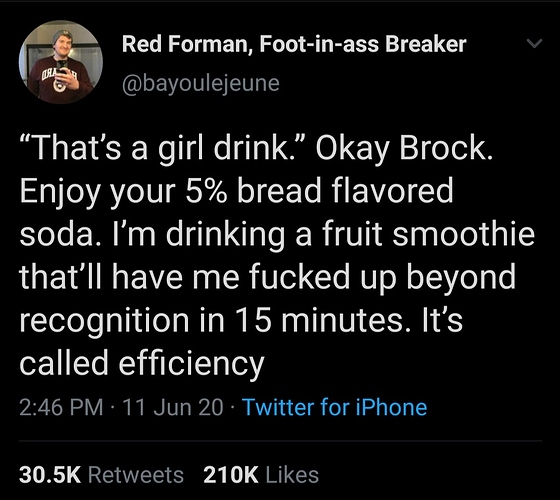The height and width of the screenshot is (500, 560).
Task: Click the phrase "5% bread flavored" in tweet
Action: pyautogui.click(x=319, y=191)
